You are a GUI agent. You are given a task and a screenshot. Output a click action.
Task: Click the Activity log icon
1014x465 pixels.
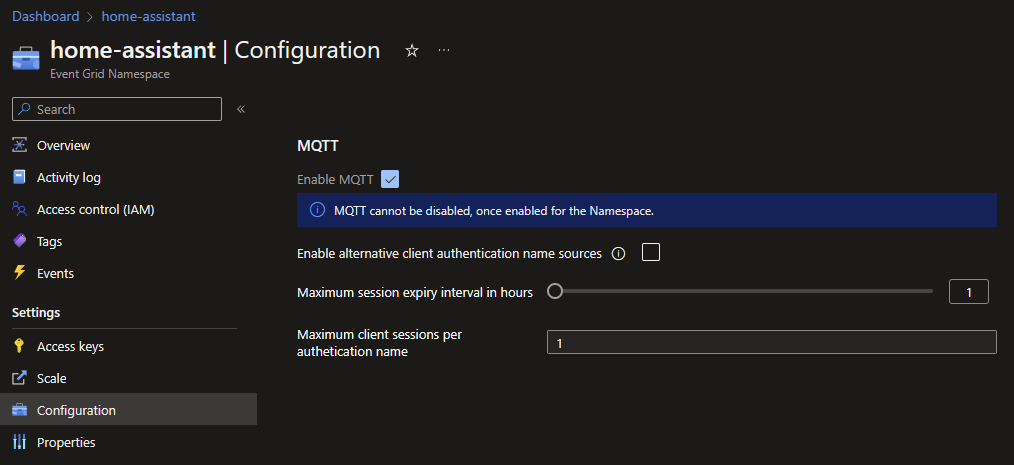pyautogui.click(x=19, y=177)
